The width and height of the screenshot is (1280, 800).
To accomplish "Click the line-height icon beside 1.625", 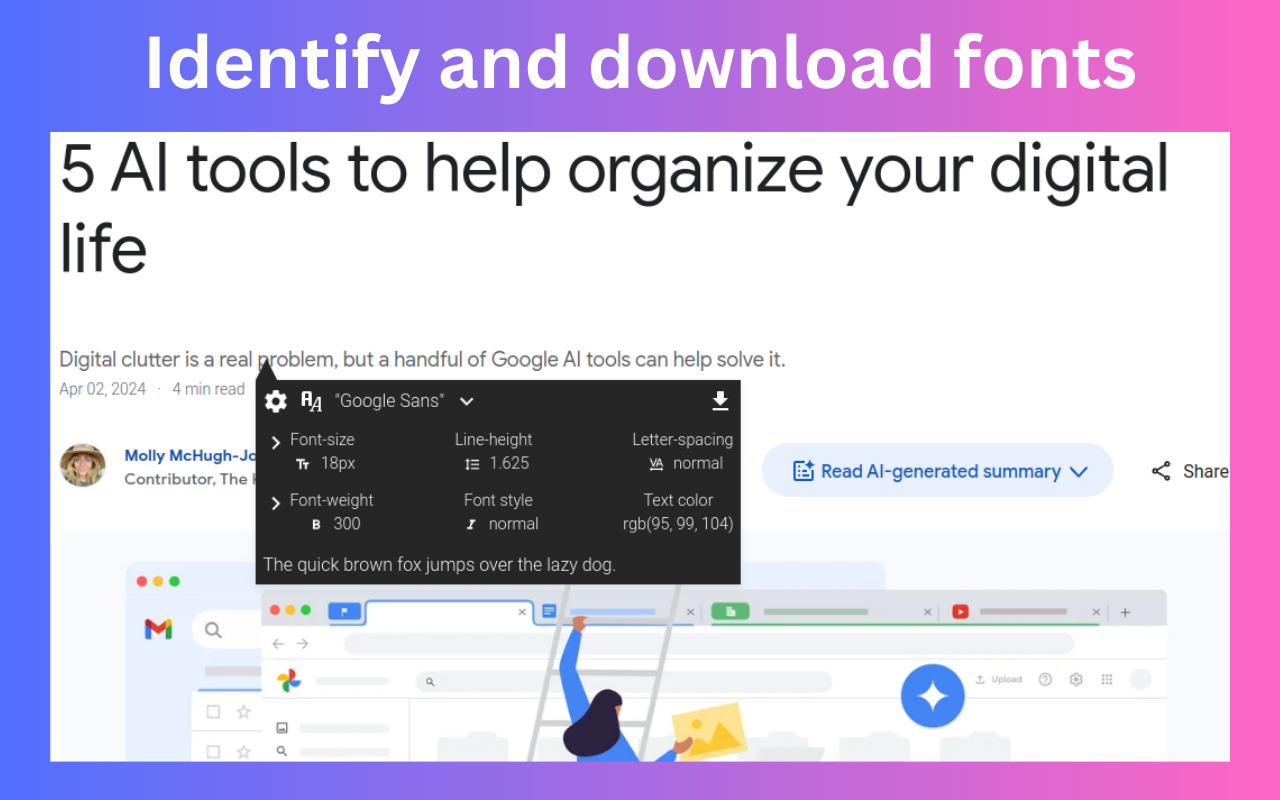I will point(471,463).
